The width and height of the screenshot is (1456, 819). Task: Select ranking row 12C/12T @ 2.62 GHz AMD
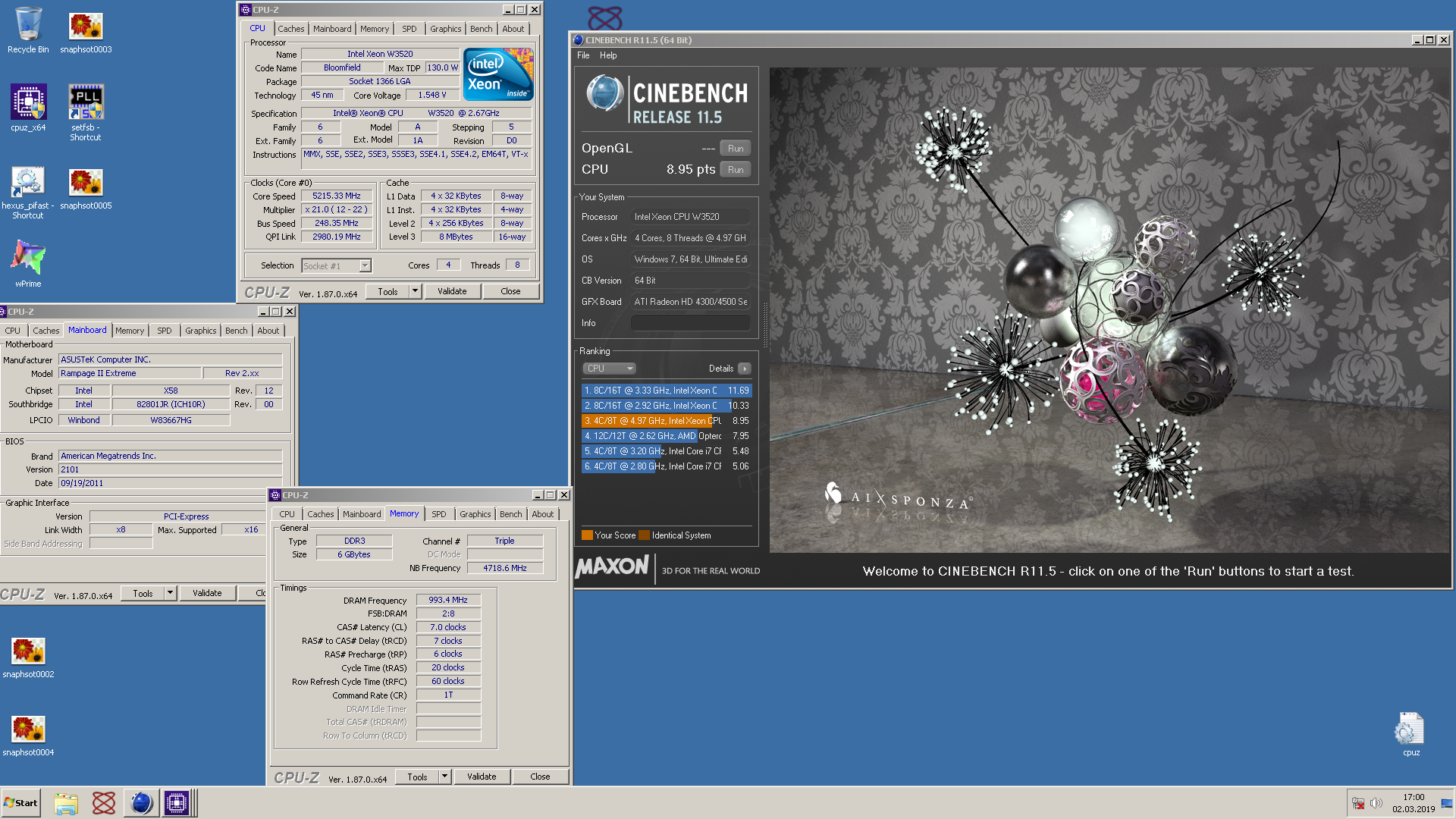pos(667,436)
